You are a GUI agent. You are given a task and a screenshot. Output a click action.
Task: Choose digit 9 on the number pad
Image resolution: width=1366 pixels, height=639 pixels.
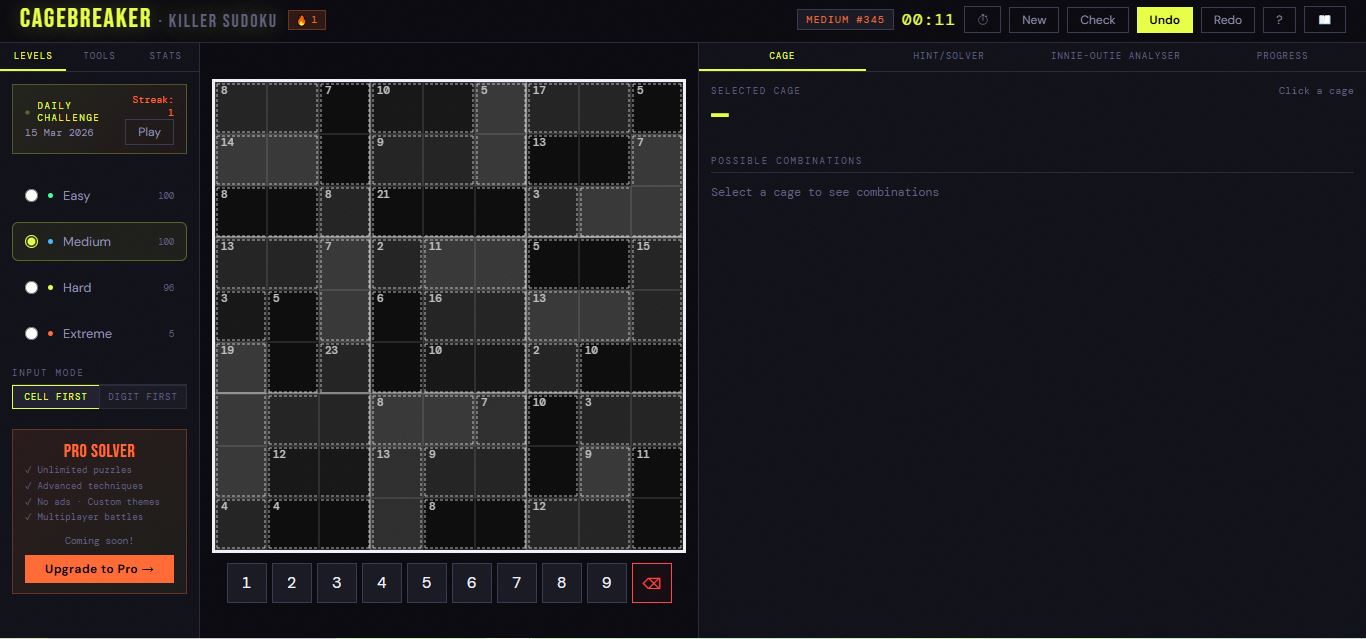tap(607, 583)
